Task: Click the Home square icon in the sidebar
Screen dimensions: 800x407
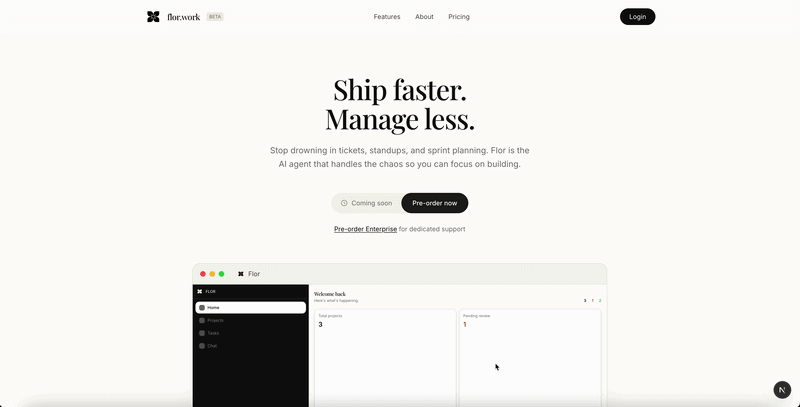Action: point(202,308)
